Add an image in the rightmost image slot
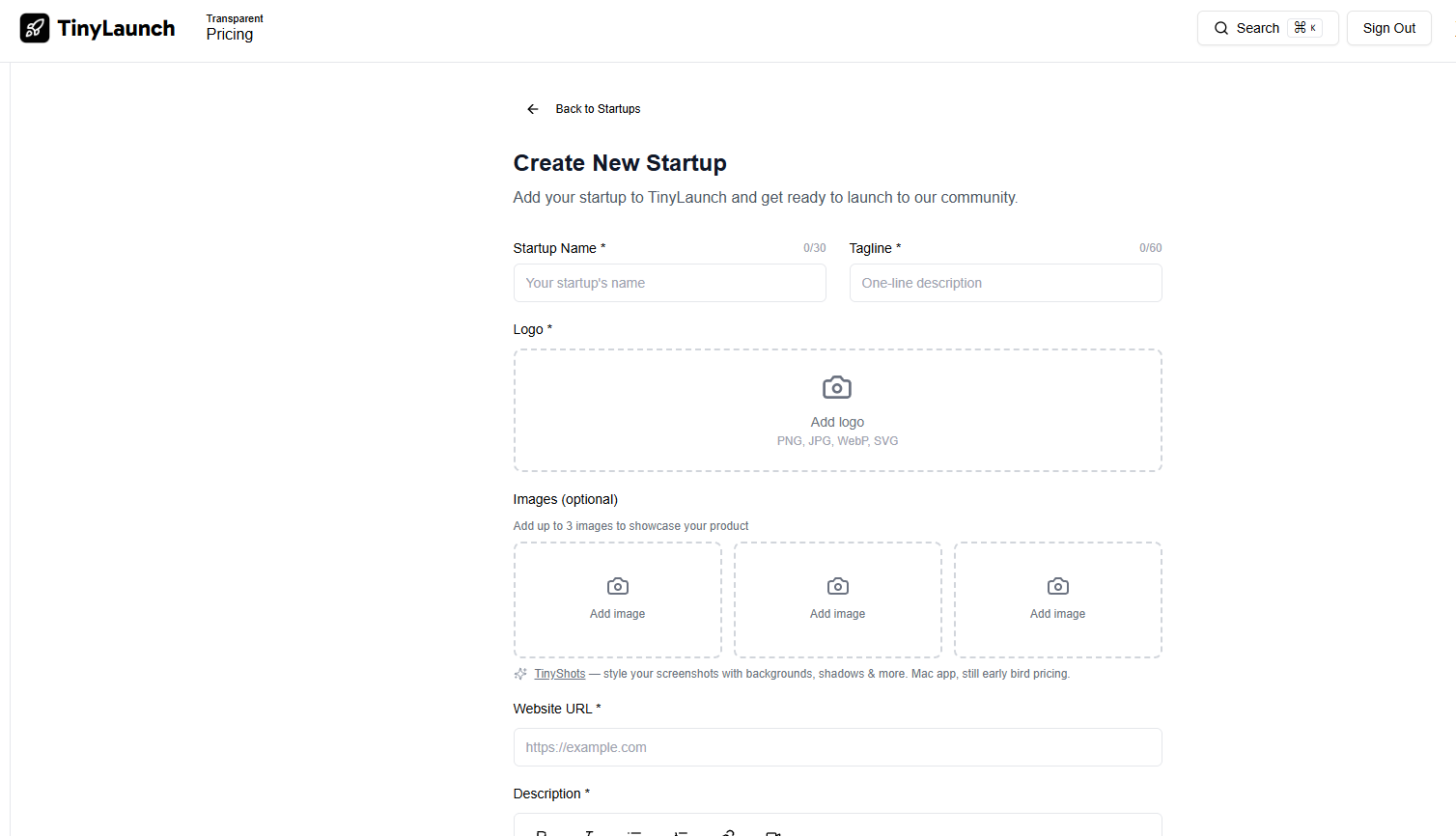1456x836 pixels. pyautogui.click(x=1058, y=599)
